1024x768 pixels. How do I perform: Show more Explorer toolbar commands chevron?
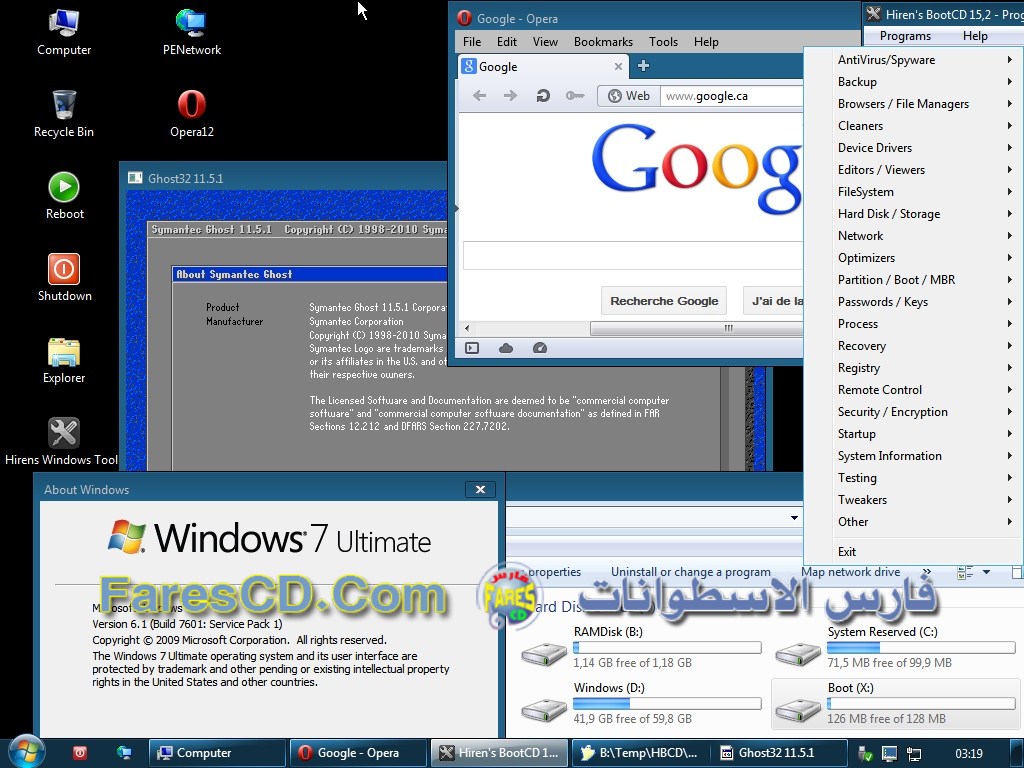pos(927,572)
